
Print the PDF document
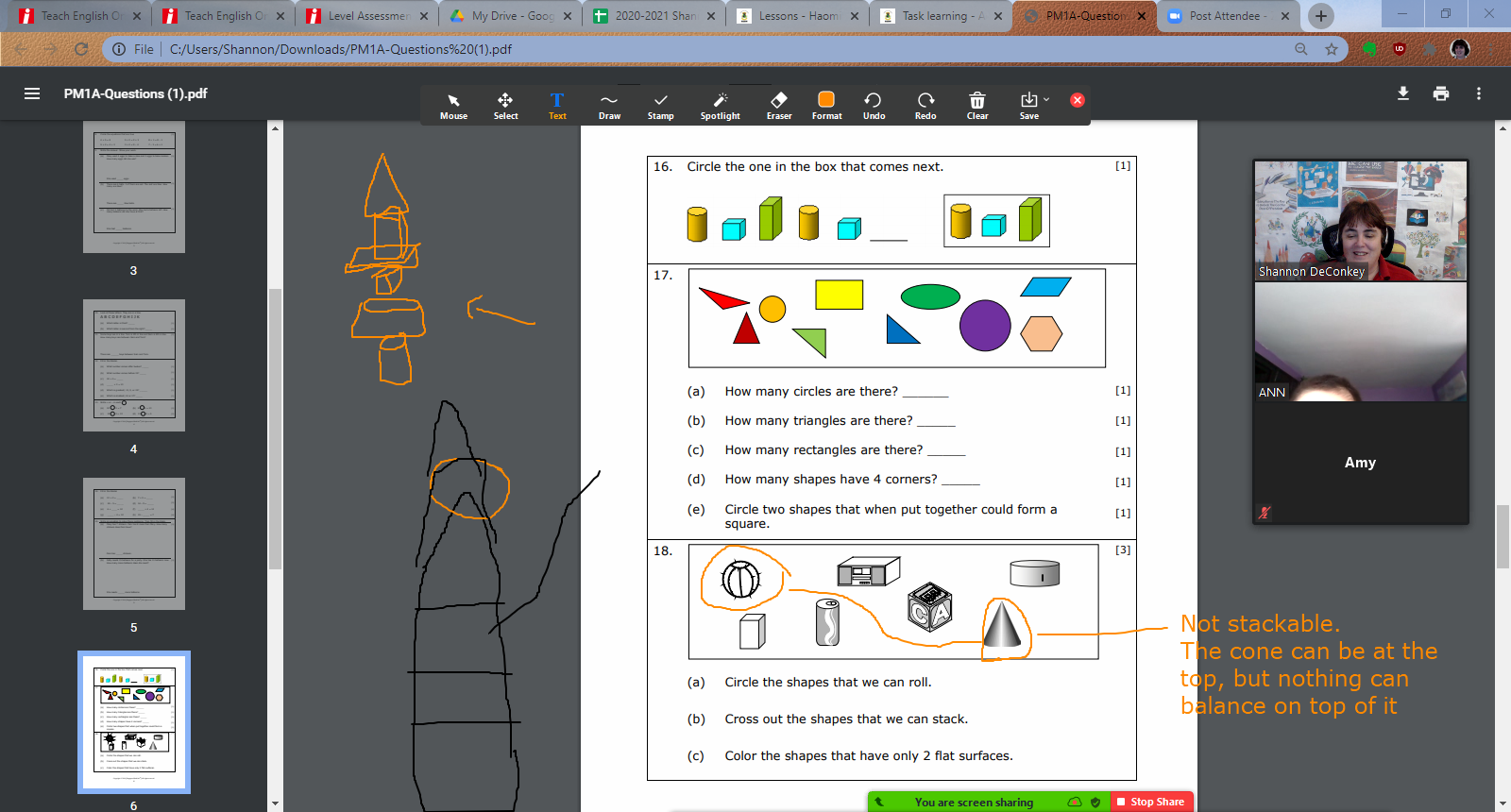pyautogui.click(x=1441, y=93)
